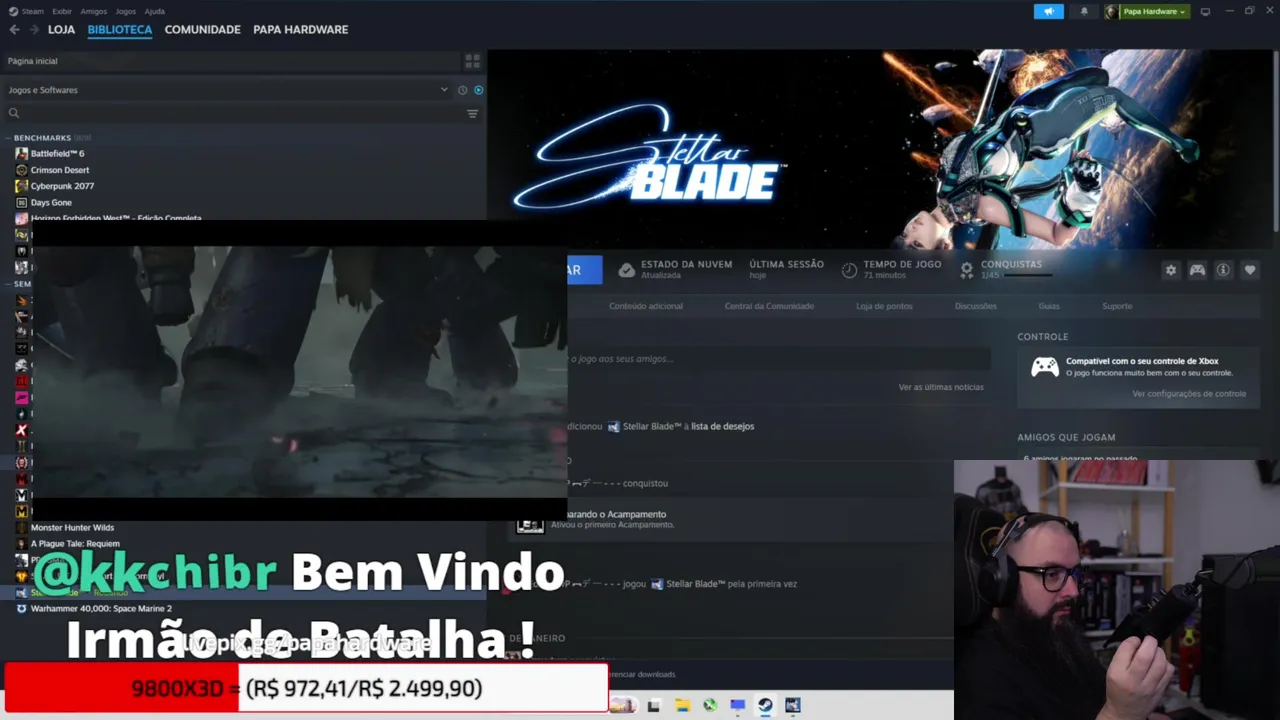
Task: Click the monitor icon in taskbar
Action: [x=738, y=705]
